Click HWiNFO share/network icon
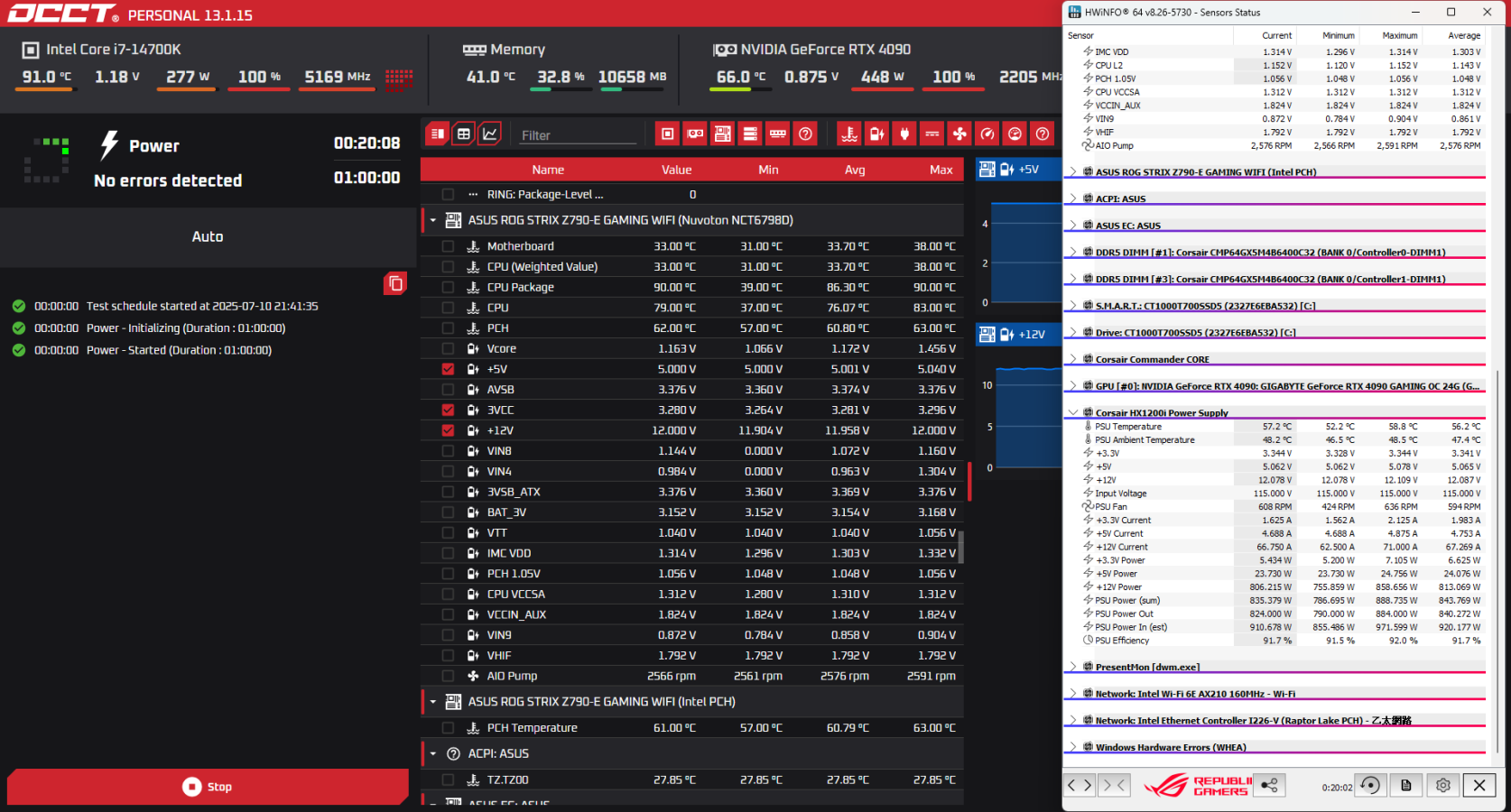Viewport: 1511px width, 812px height. click(1269, 785)
